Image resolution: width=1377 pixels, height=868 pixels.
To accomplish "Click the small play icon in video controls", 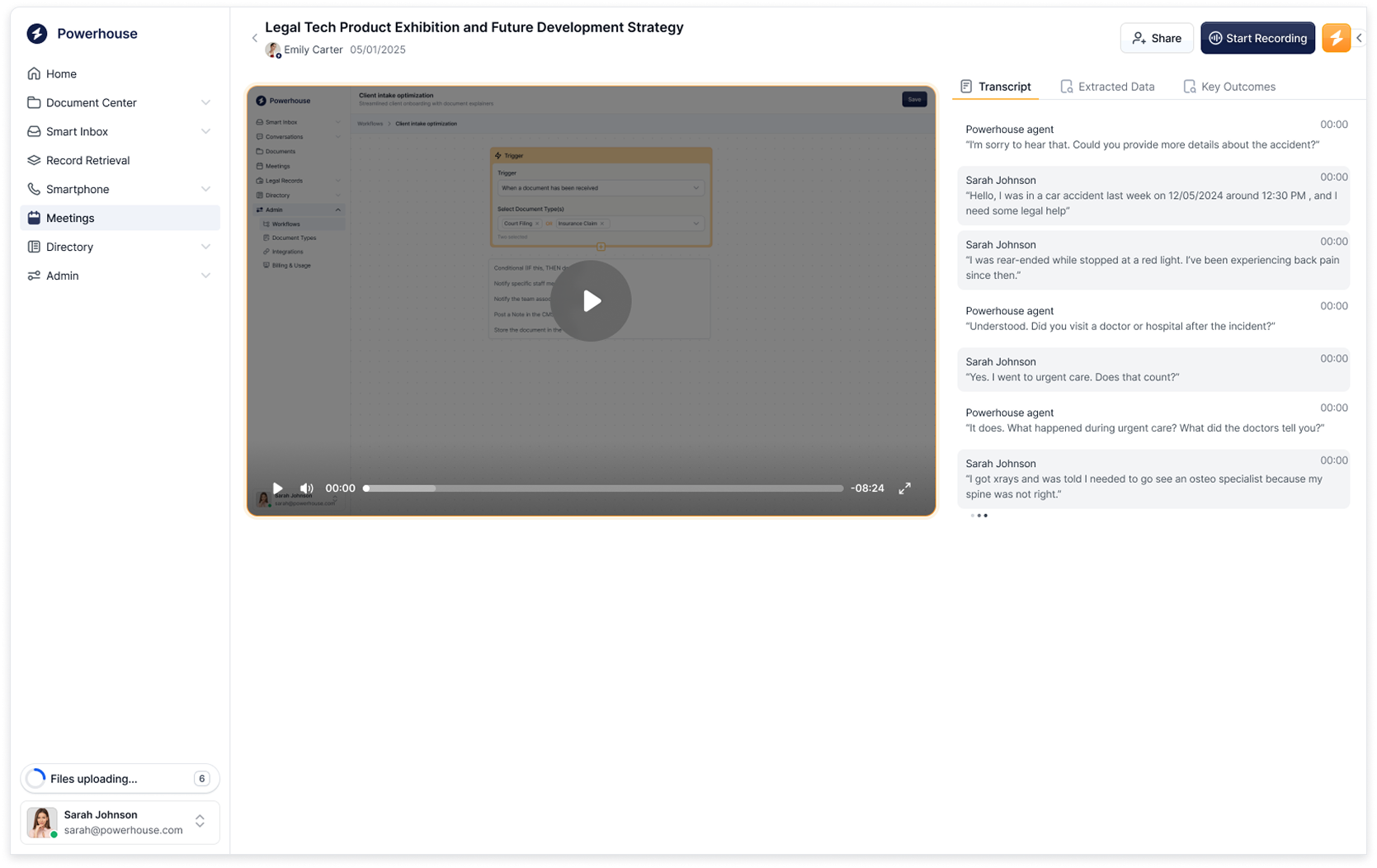I will 278,488.
